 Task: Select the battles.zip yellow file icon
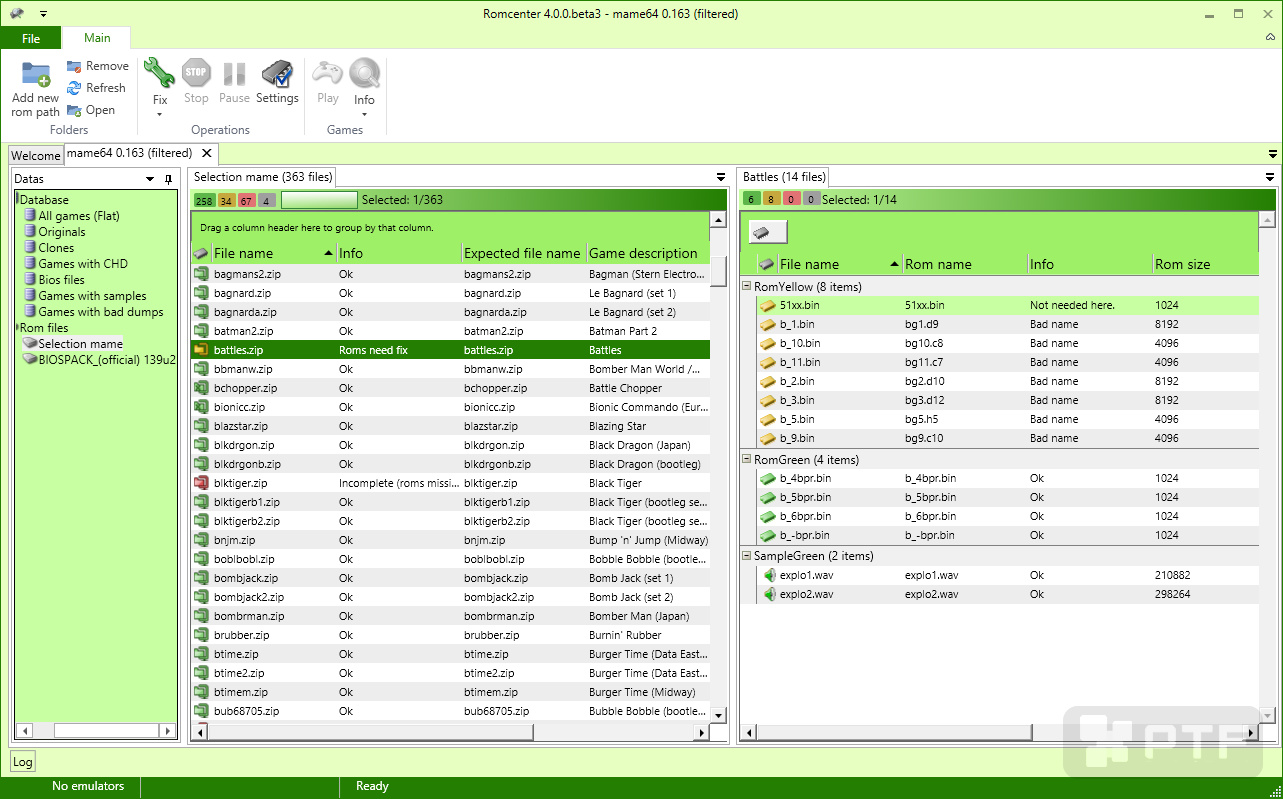[200, 350]
